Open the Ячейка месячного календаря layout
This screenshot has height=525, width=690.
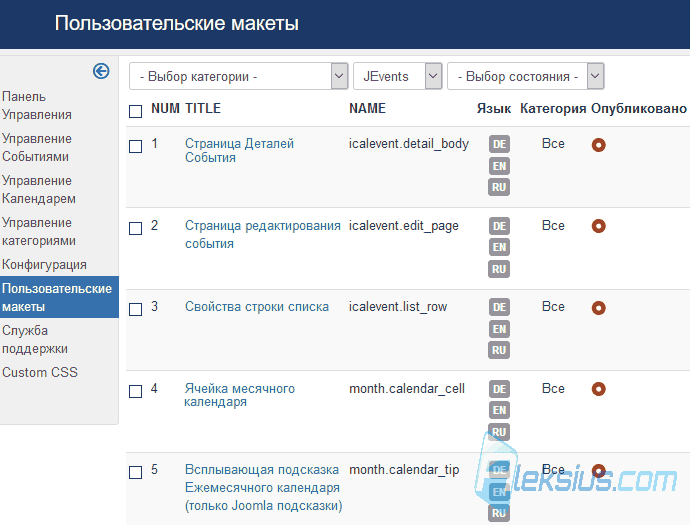pos(239,395)
